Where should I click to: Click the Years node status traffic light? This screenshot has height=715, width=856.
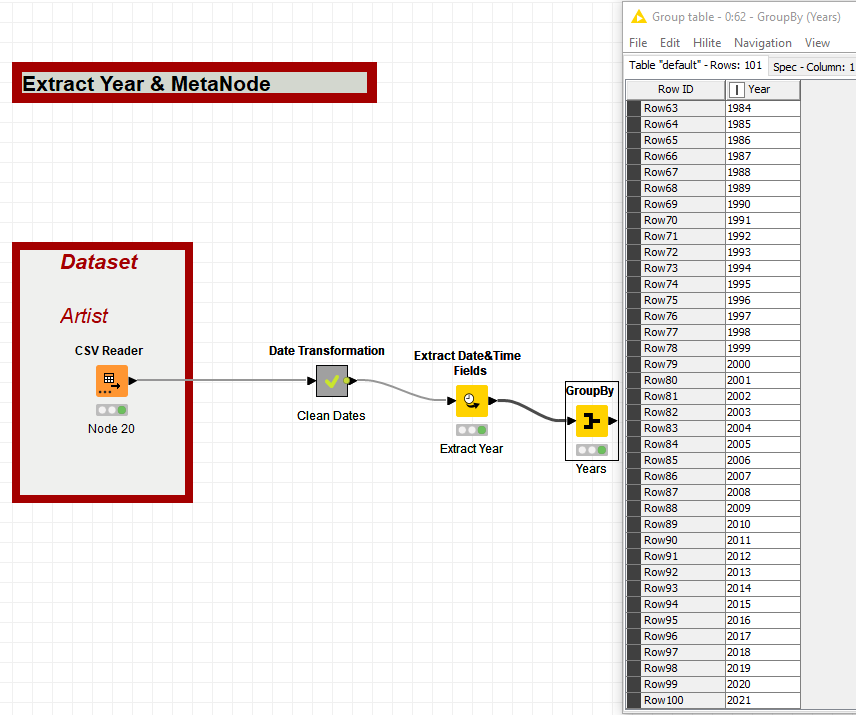click(x=592, y=450)
